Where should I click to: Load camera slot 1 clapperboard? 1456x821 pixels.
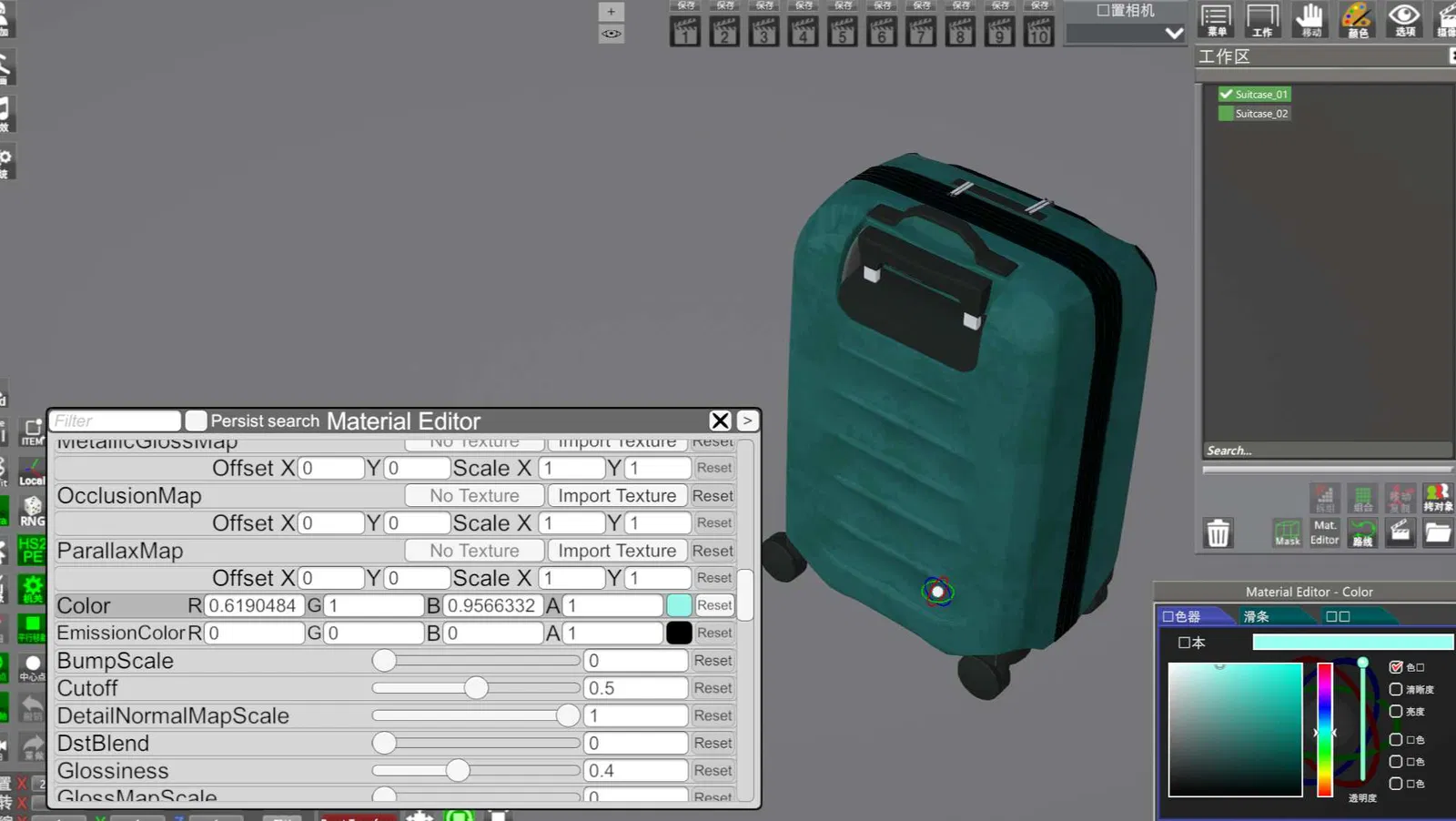(x=685, y=32)
